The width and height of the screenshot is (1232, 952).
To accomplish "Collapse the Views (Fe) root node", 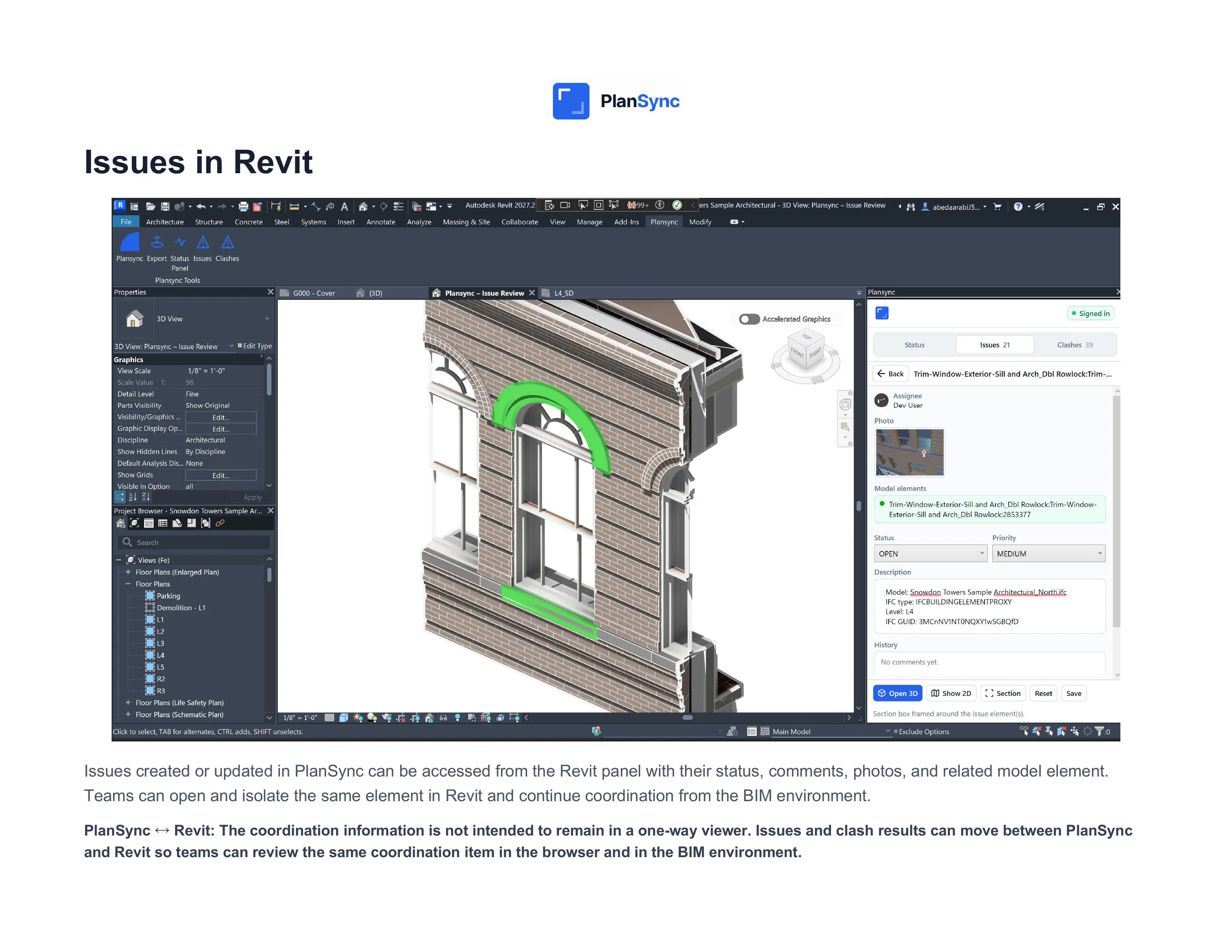I will [118, 560].
